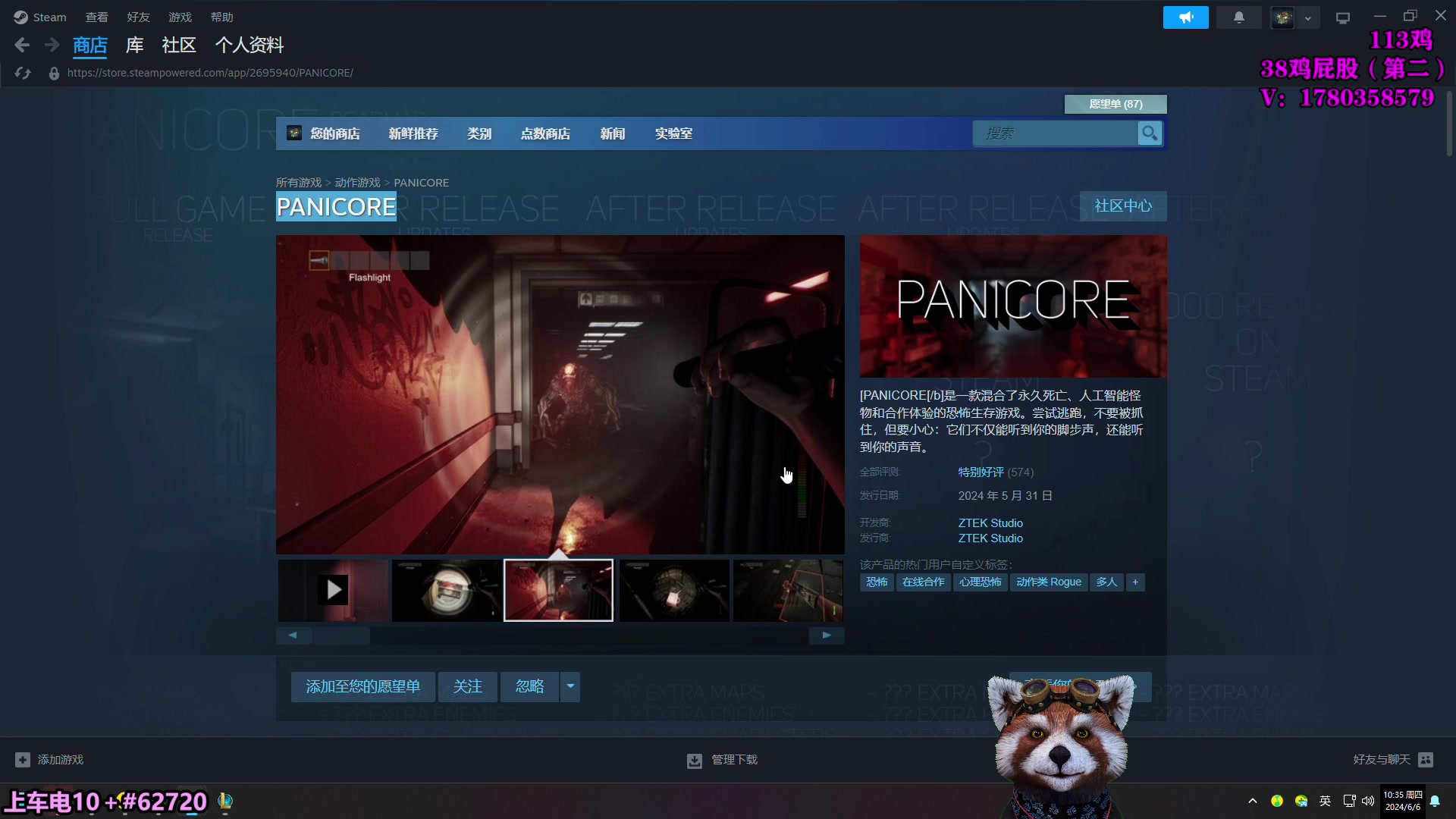Click the PANICORE breadcrumb link

[421, 183]
